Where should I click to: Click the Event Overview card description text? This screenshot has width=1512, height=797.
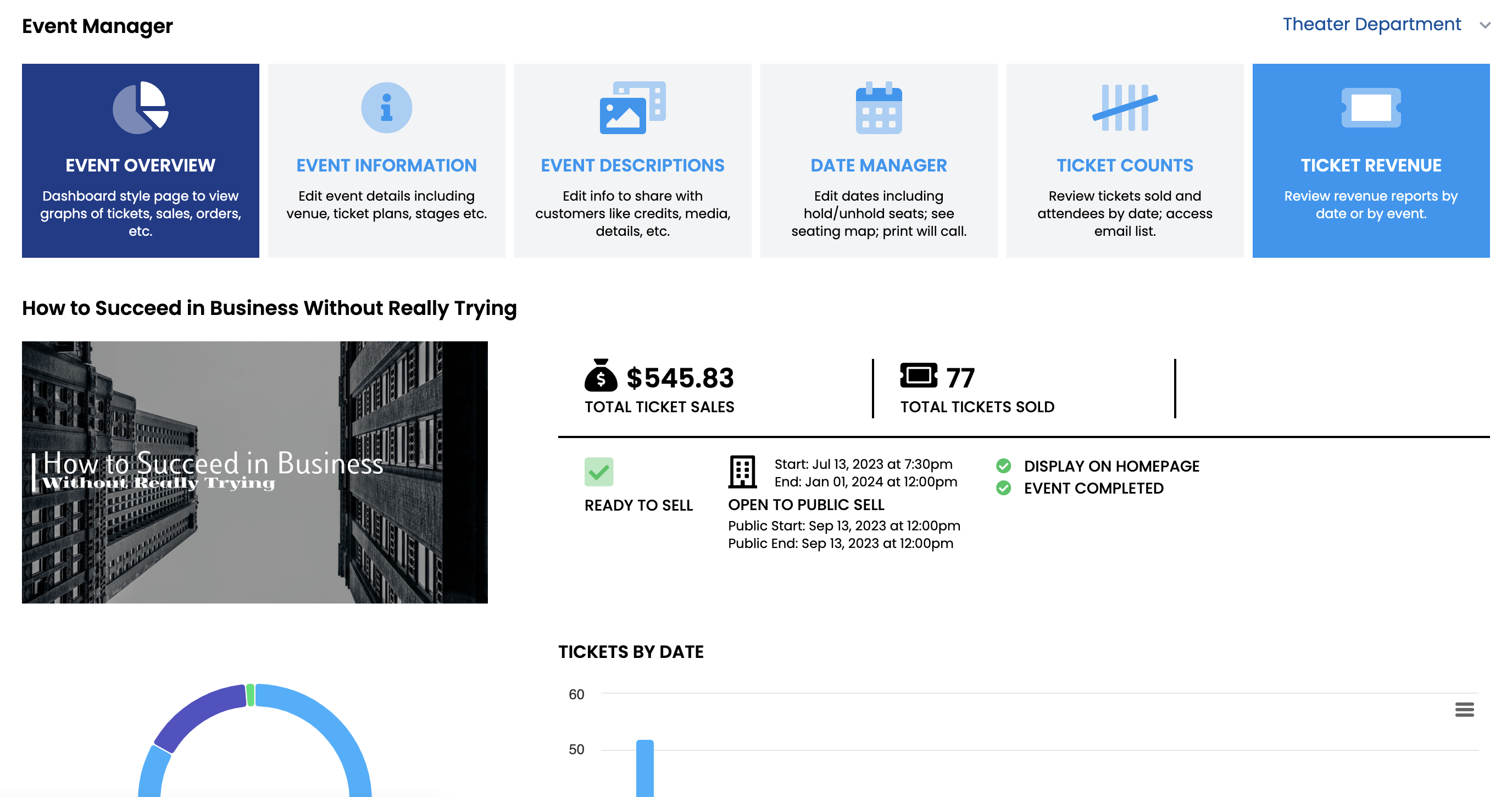click(140, 213)
